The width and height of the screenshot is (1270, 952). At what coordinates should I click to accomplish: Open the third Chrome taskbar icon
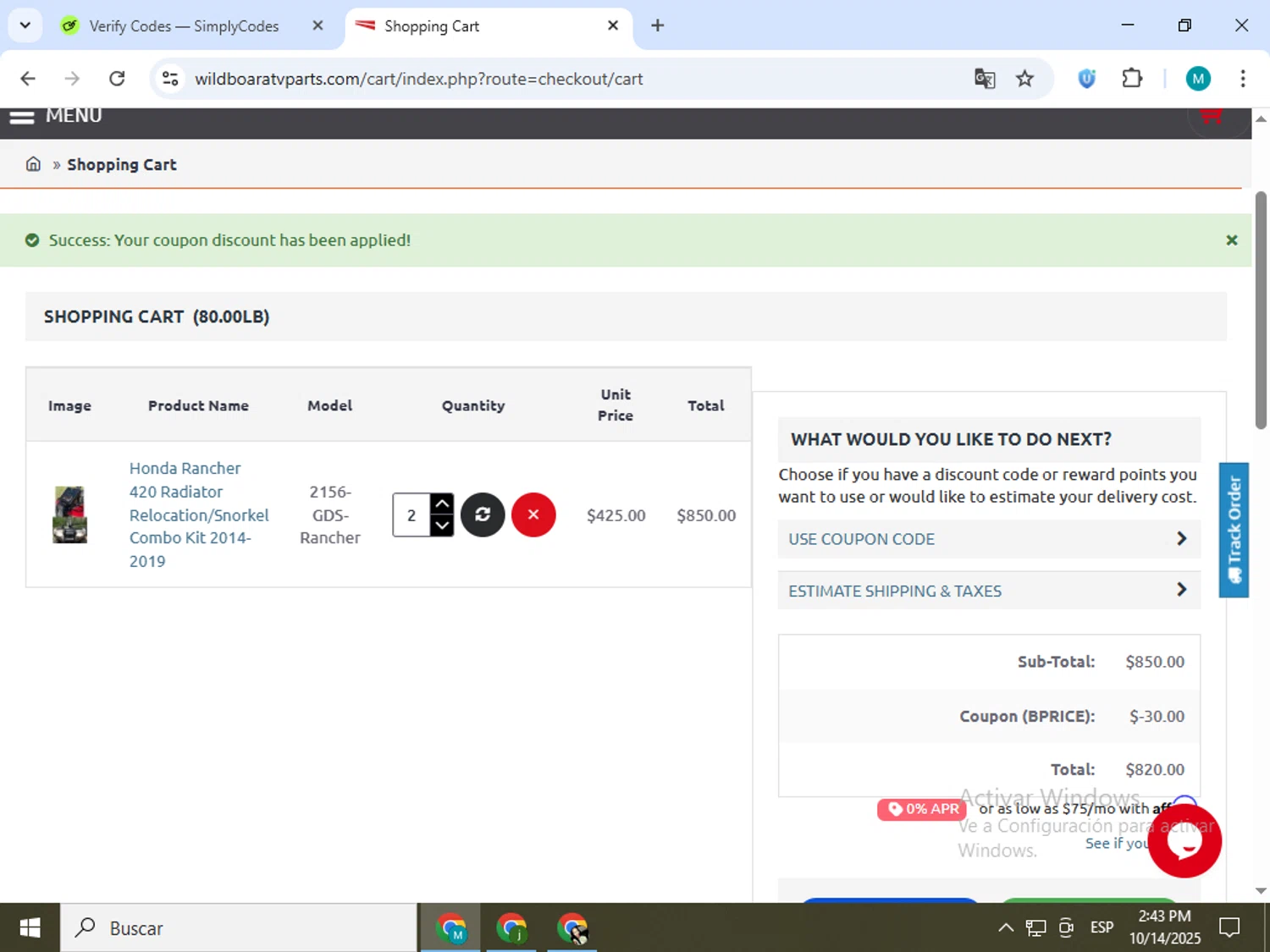click(572, 928)
